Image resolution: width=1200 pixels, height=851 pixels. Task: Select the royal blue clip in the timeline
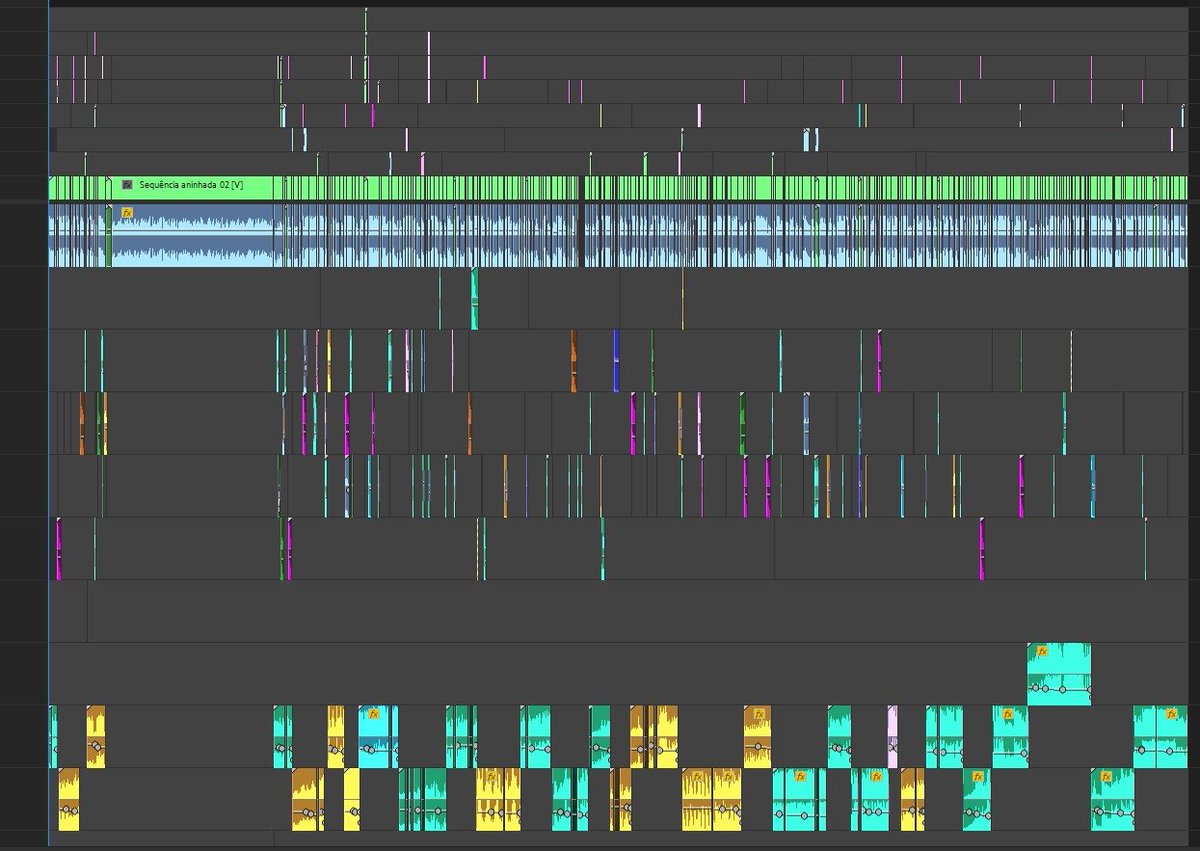(616, 360)
